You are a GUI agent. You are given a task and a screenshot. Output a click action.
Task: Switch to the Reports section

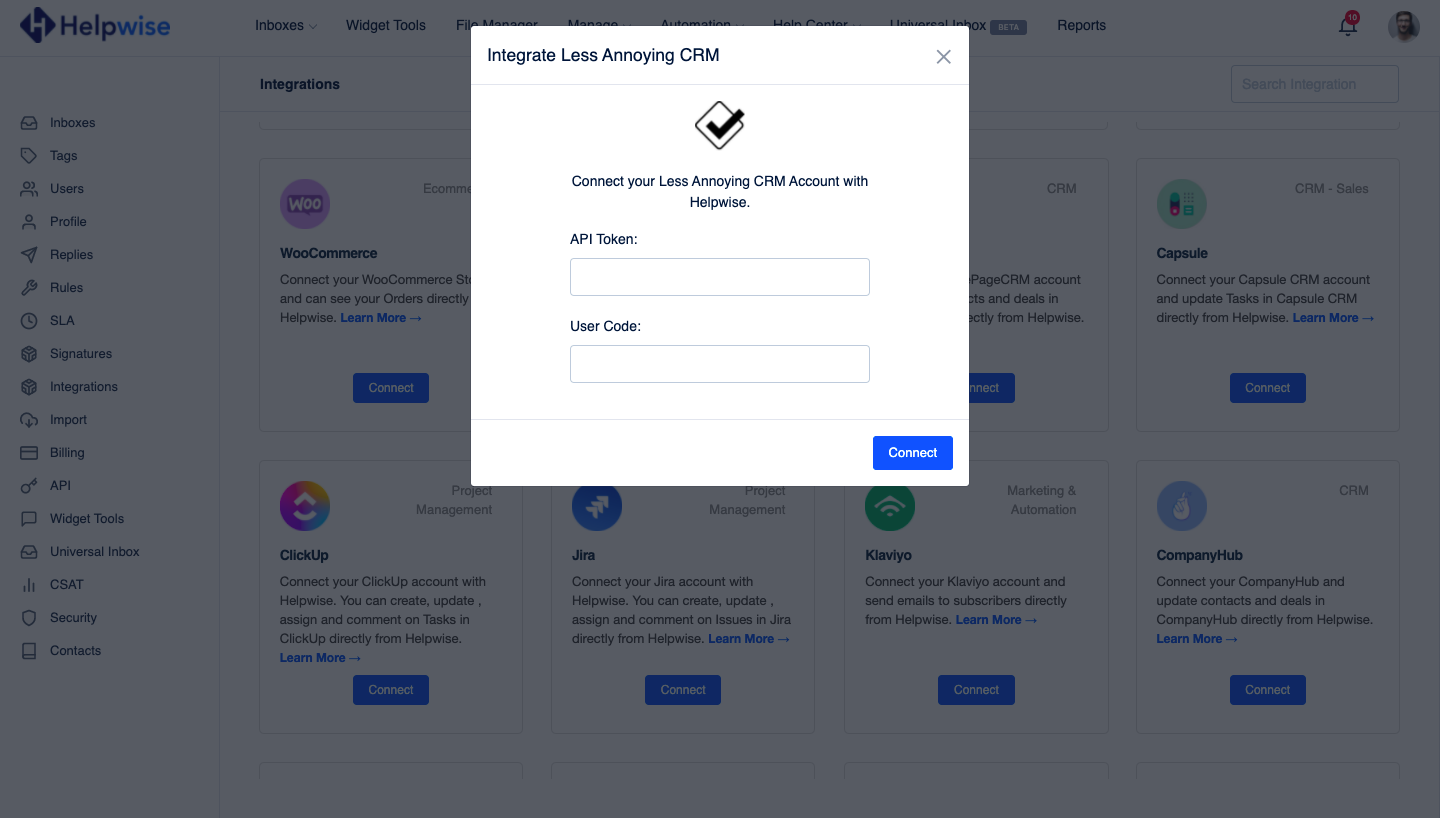[1081, 25]
